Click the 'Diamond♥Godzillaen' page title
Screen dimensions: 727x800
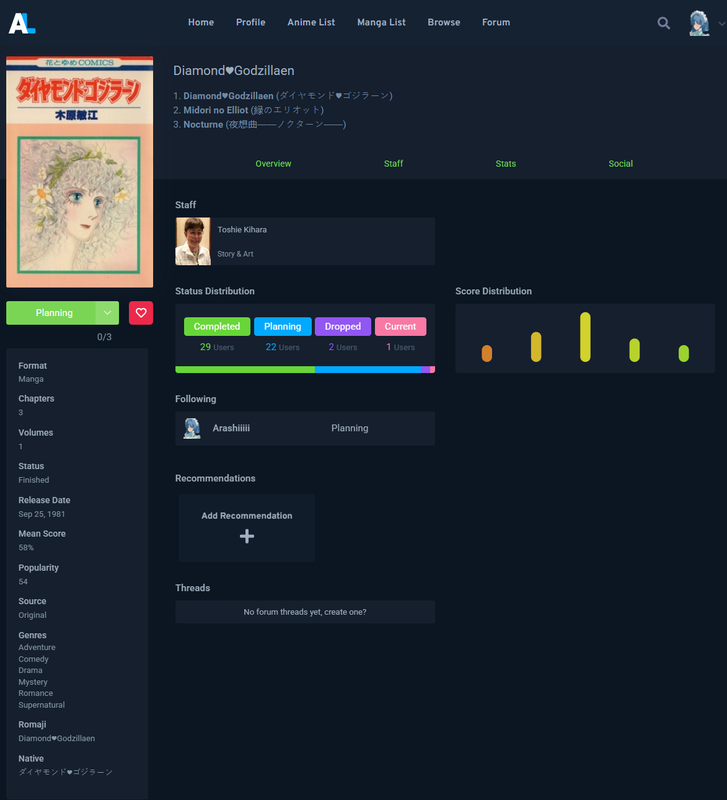[x=234, y=70]
